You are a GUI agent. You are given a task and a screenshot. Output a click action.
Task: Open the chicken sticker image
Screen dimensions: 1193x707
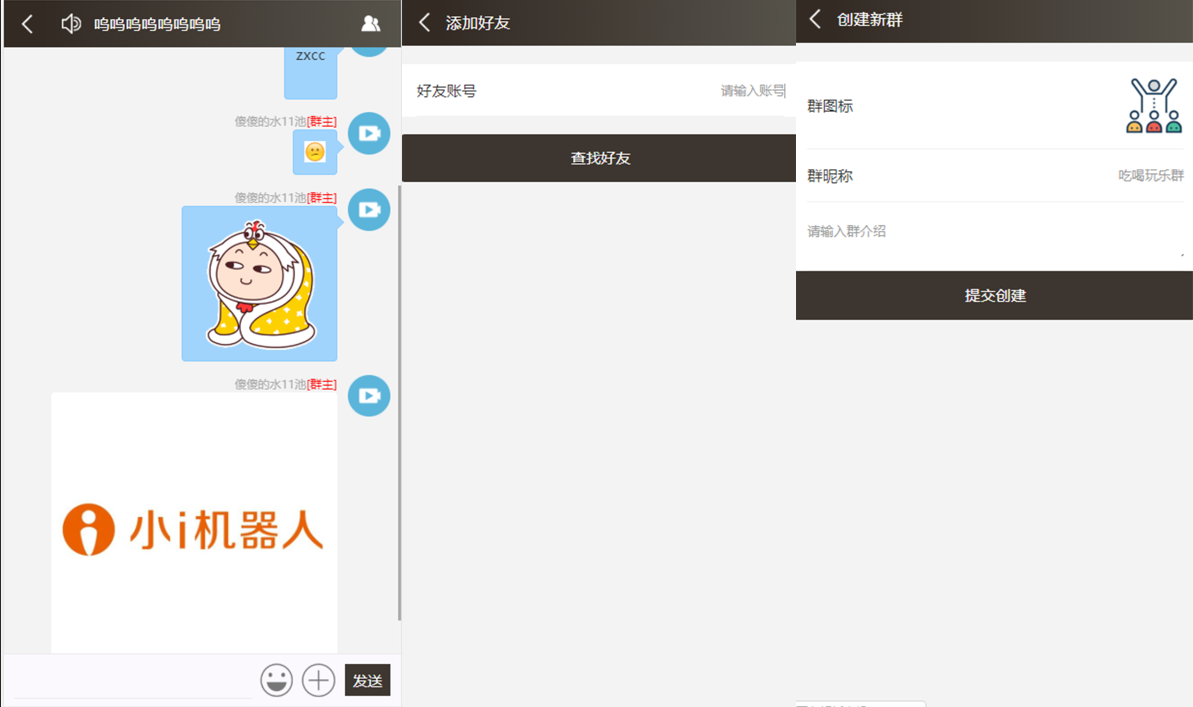click(259, 283)
